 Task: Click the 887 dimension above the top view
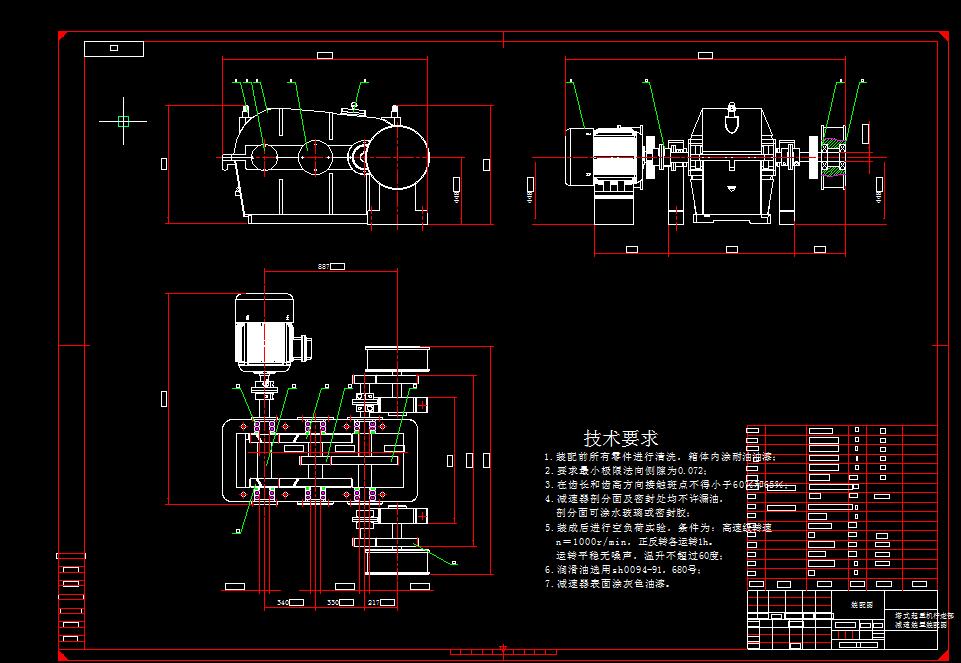click(x=323, y=265)
